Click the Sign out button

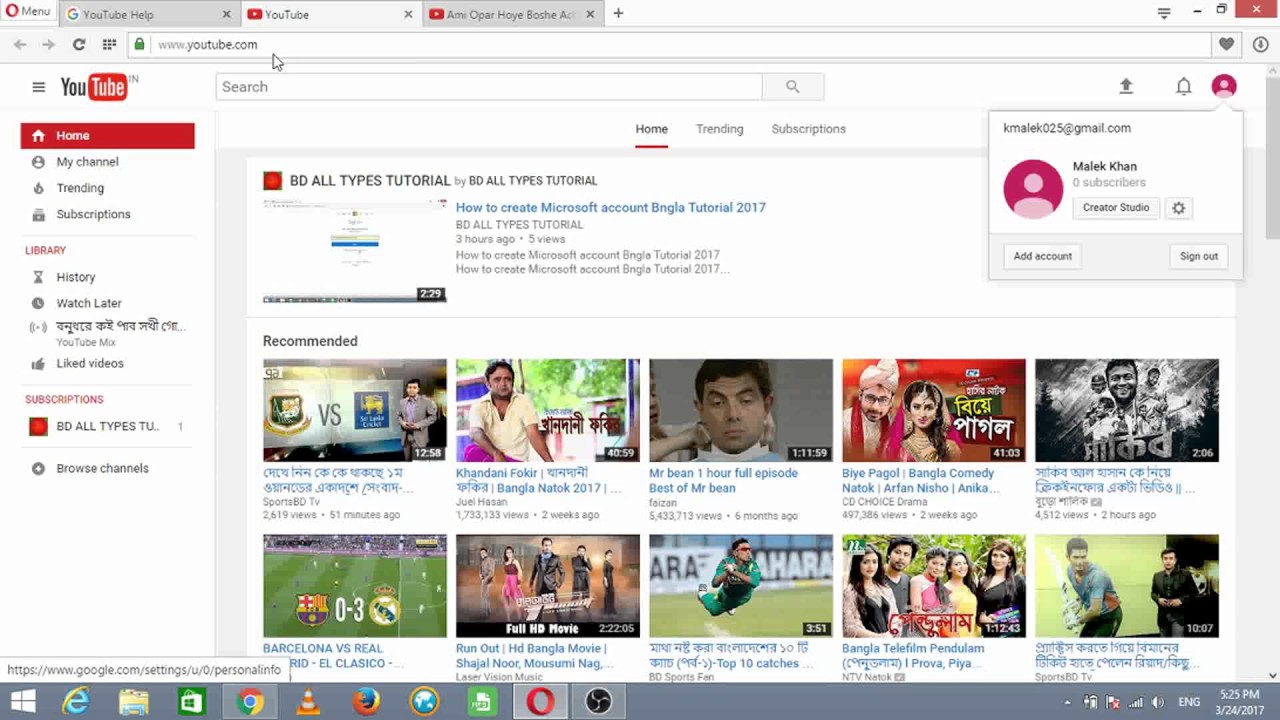click(x=1198, y=257)
